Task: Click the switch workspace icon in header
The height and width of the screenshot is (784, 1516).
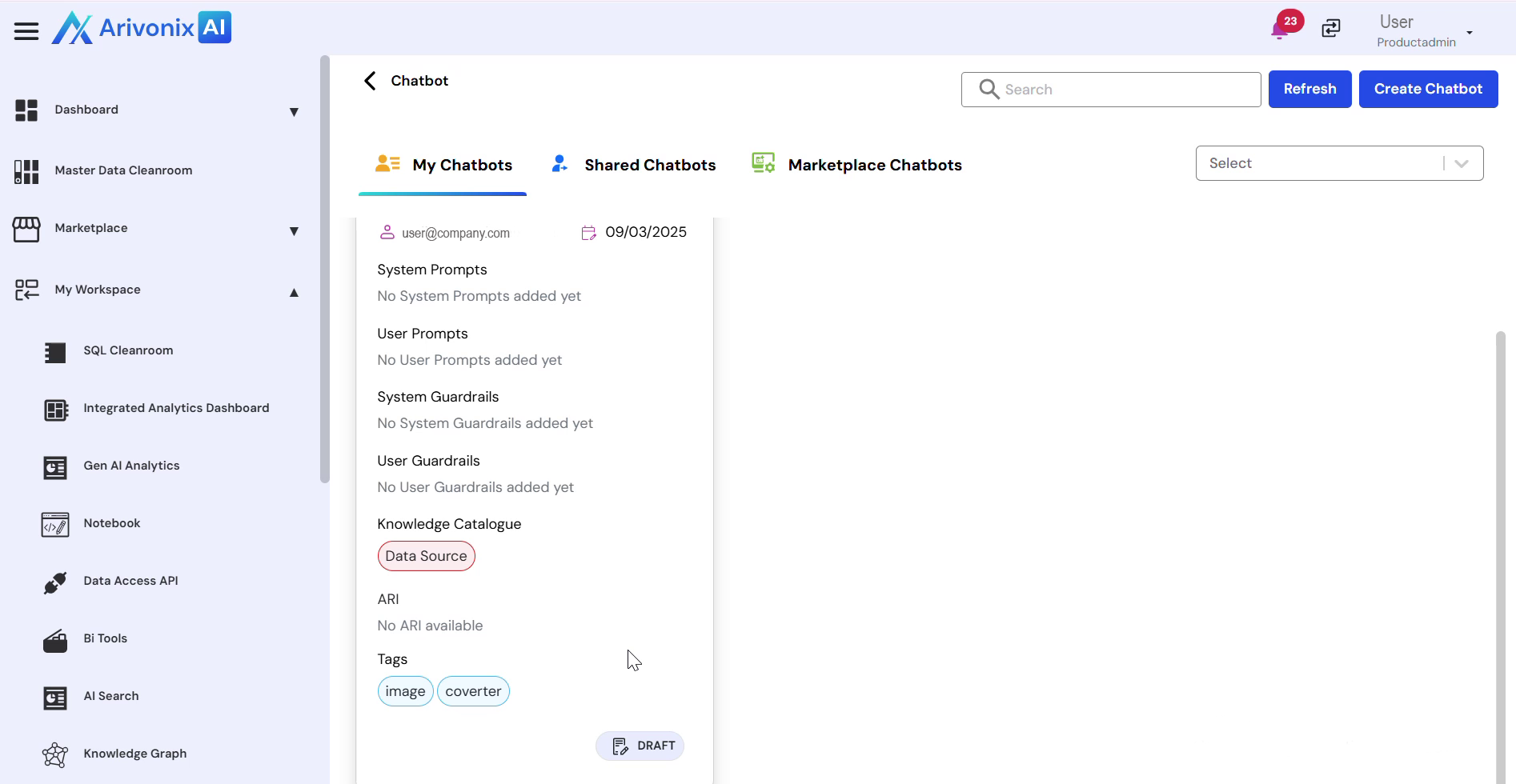Action: (x=1331, y=29)
